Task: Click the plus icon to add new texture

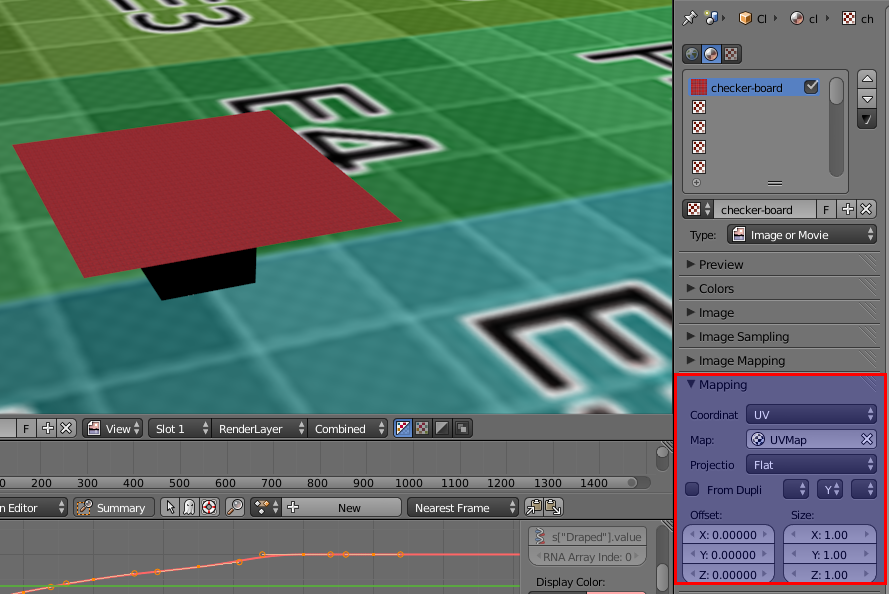Action: tap(848, 209)
